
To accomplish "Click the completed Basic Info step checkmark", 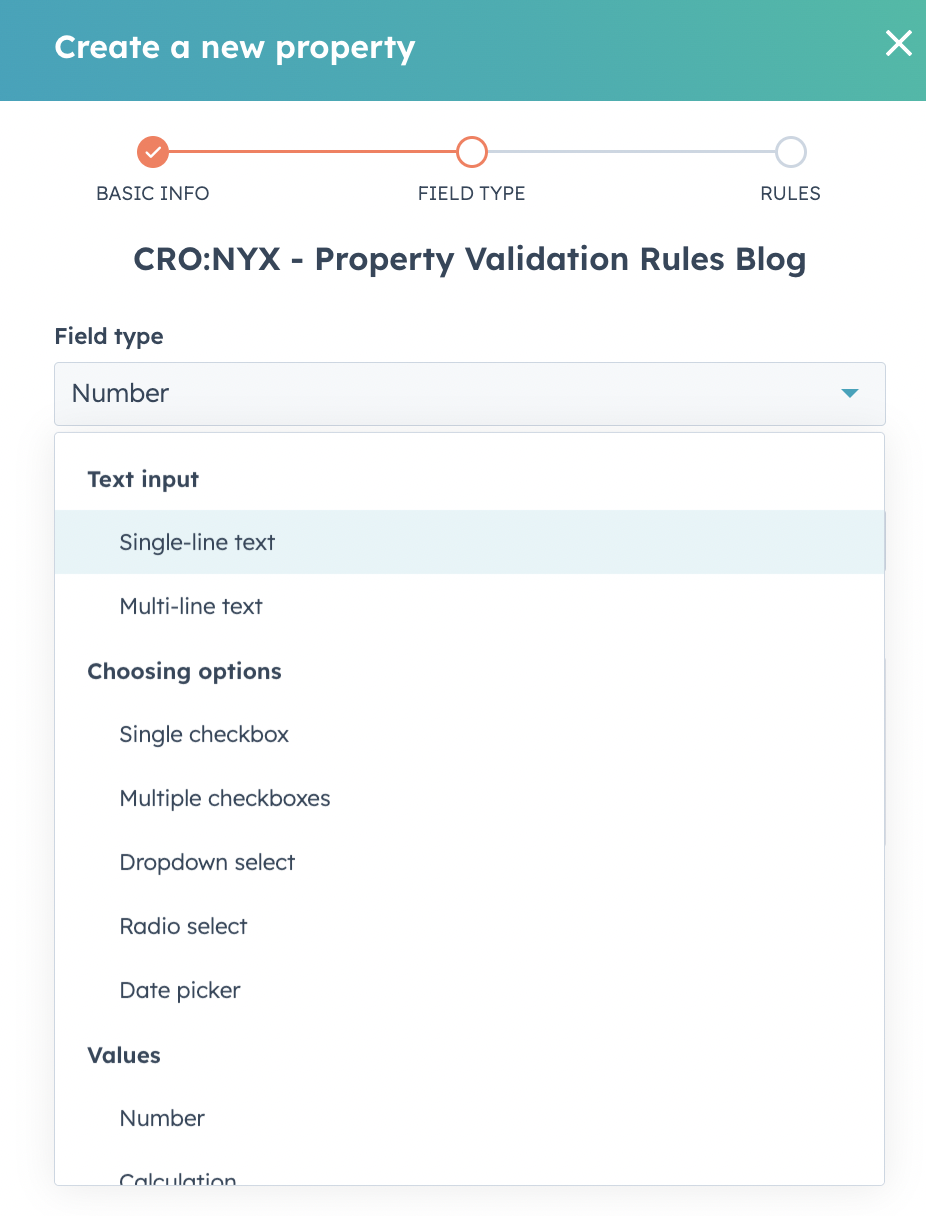I will [x=152, y=152].
